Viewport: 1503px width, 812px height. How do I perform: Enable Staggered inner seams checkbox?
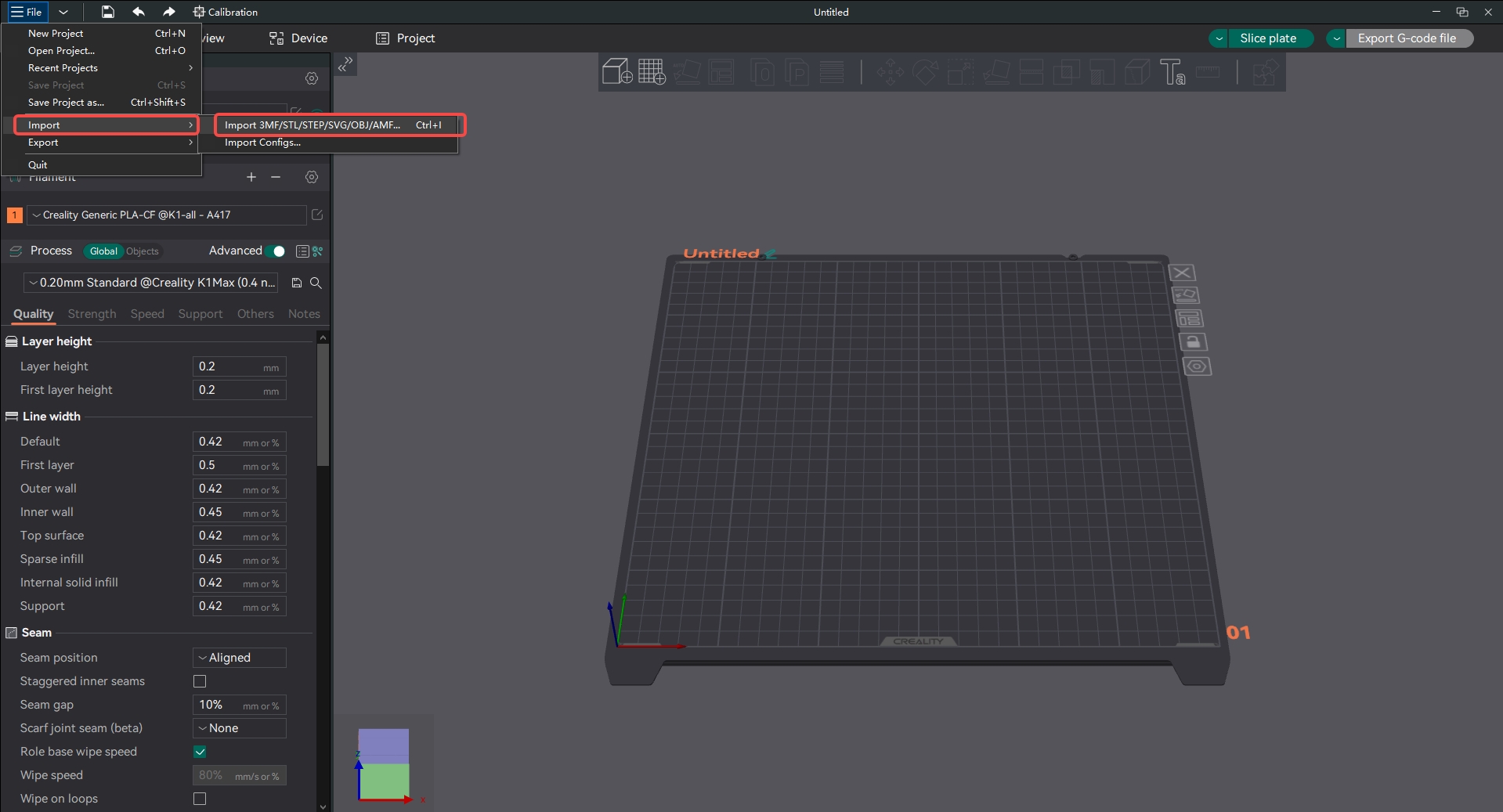pyautogui.click(x=200, y=681)
